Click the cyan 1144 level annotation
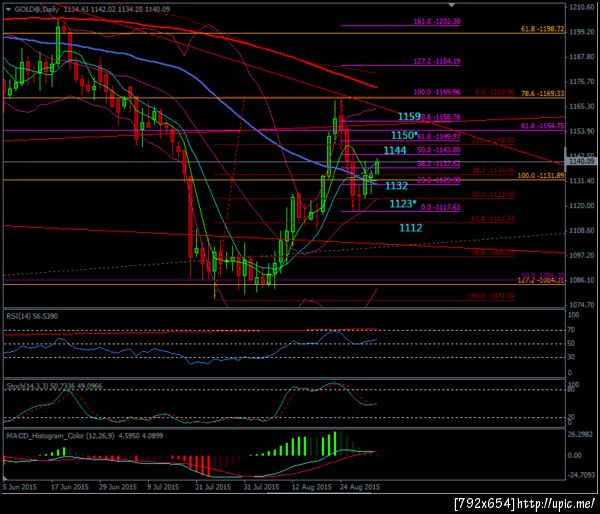600x514 pixels. click(x=395, y=150)
